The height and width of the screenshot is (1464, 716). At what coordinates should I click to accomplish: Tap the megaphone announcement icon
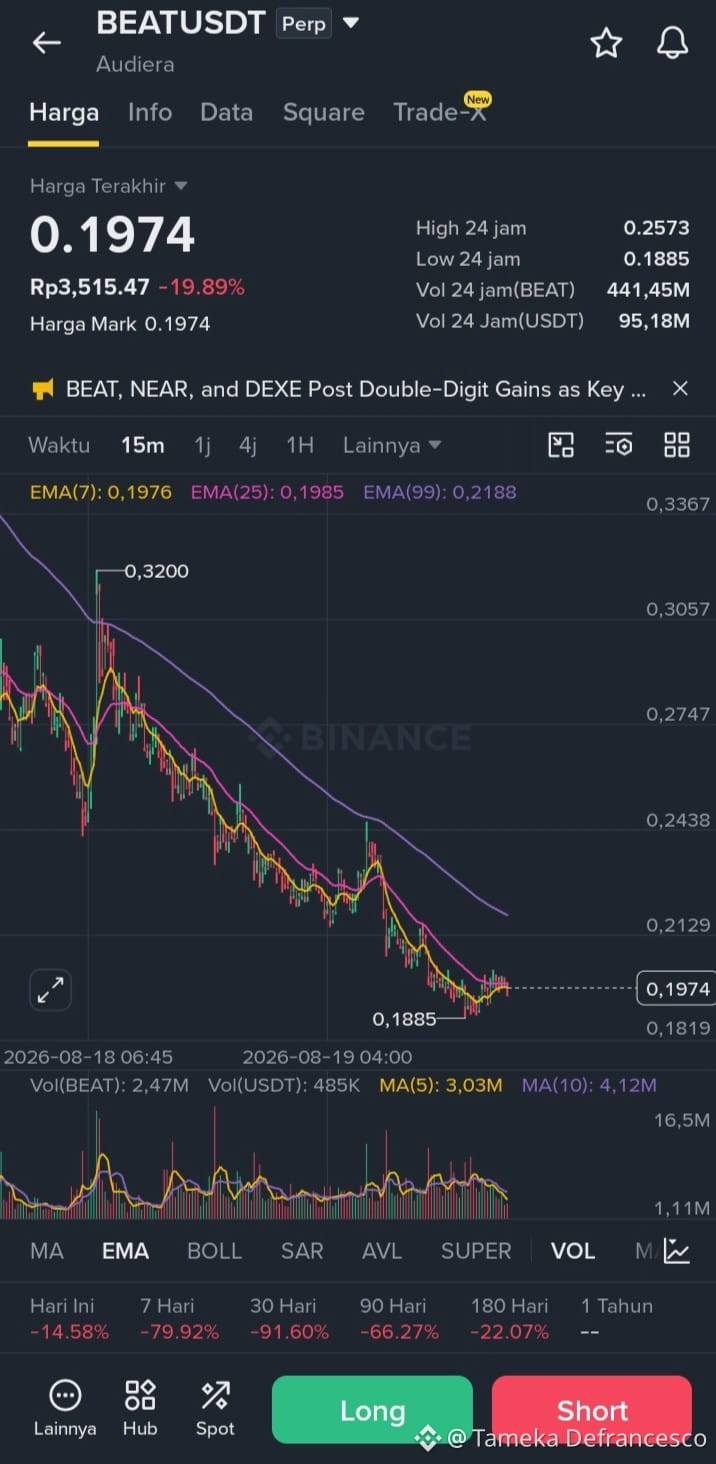(42, 389)
